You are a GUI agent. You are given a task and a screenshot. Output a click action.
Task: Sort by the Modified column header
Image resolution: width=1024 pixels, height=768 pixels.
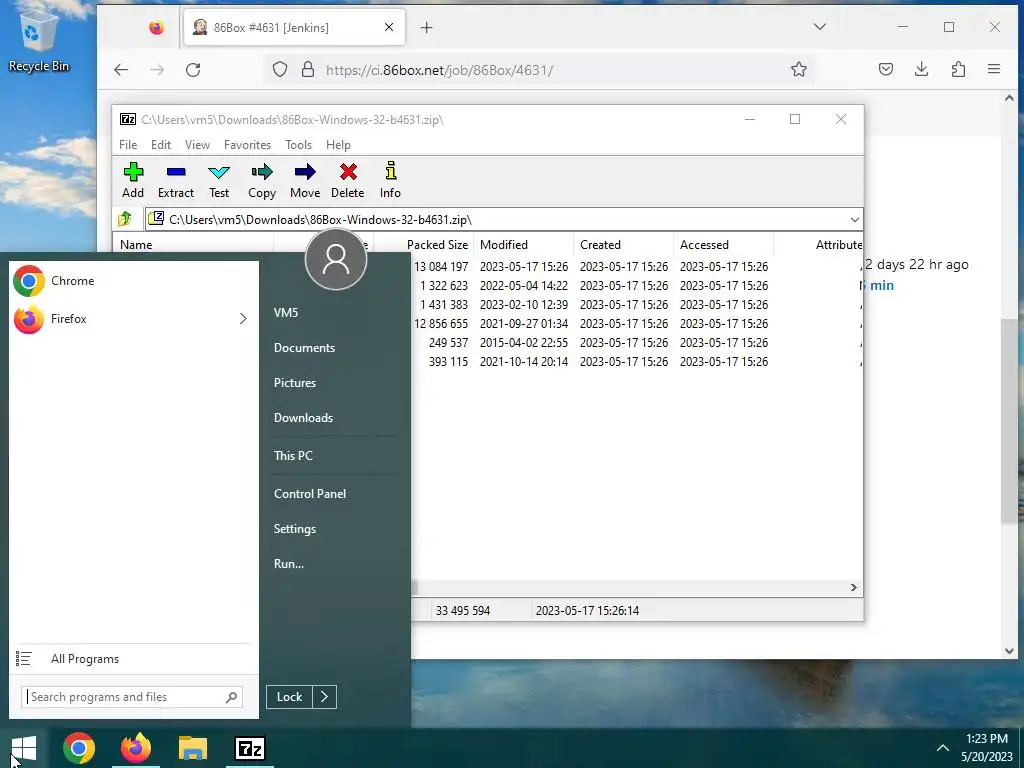[524, 245]
